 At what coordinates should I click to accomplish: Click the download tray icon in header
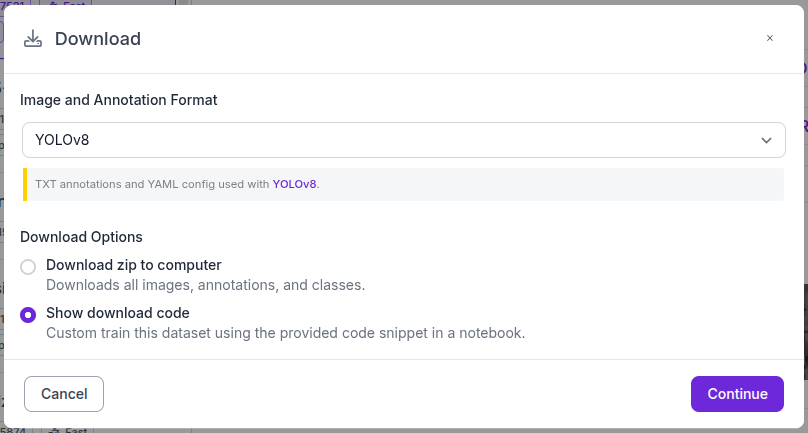coord(33,39)
